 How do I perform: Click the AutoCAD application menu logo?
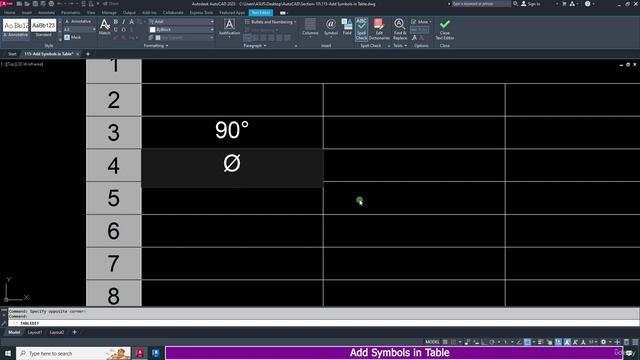[6, 3]
